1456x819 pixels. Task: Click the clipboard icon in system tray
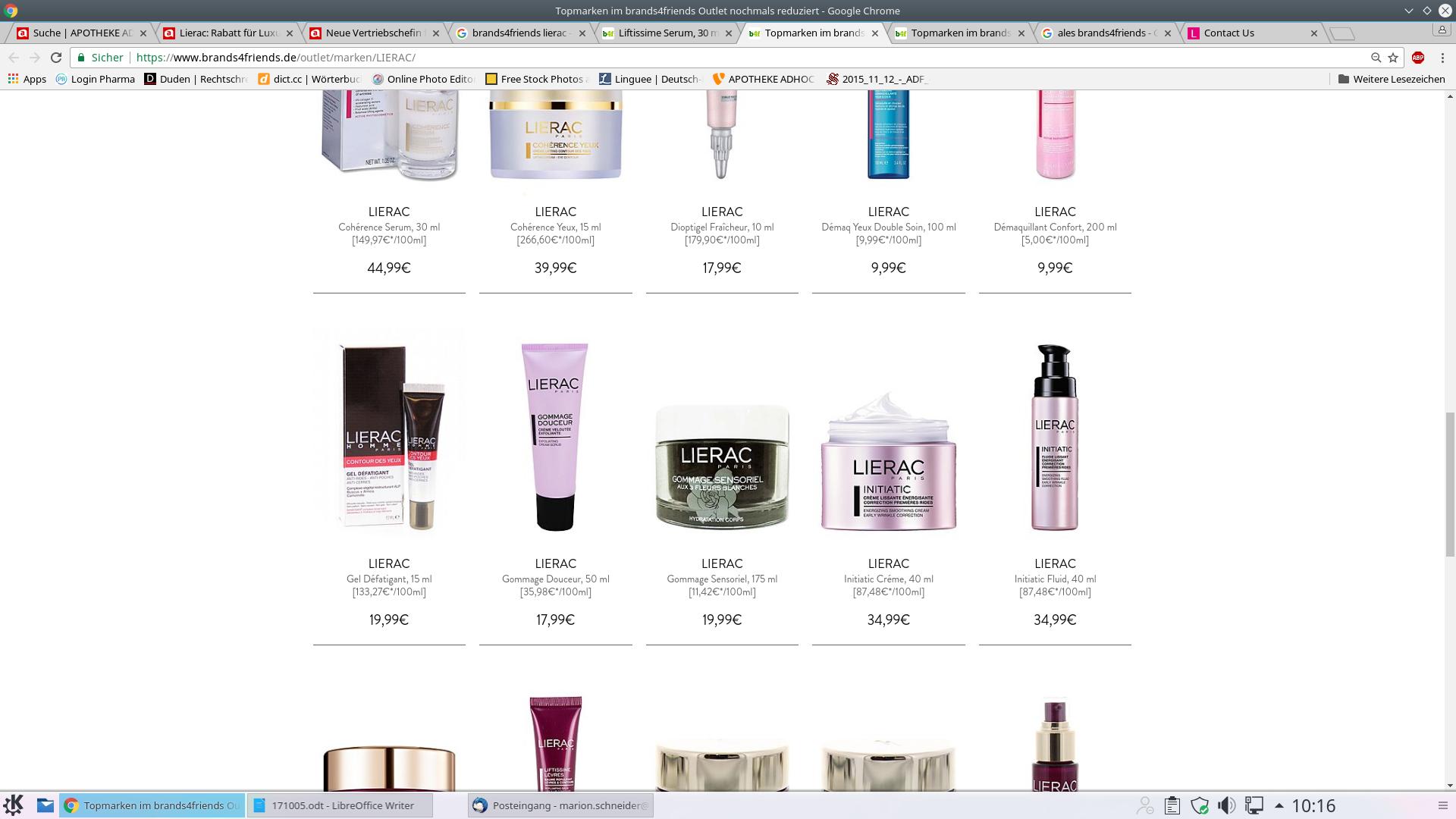click(x=1172, y=805)
